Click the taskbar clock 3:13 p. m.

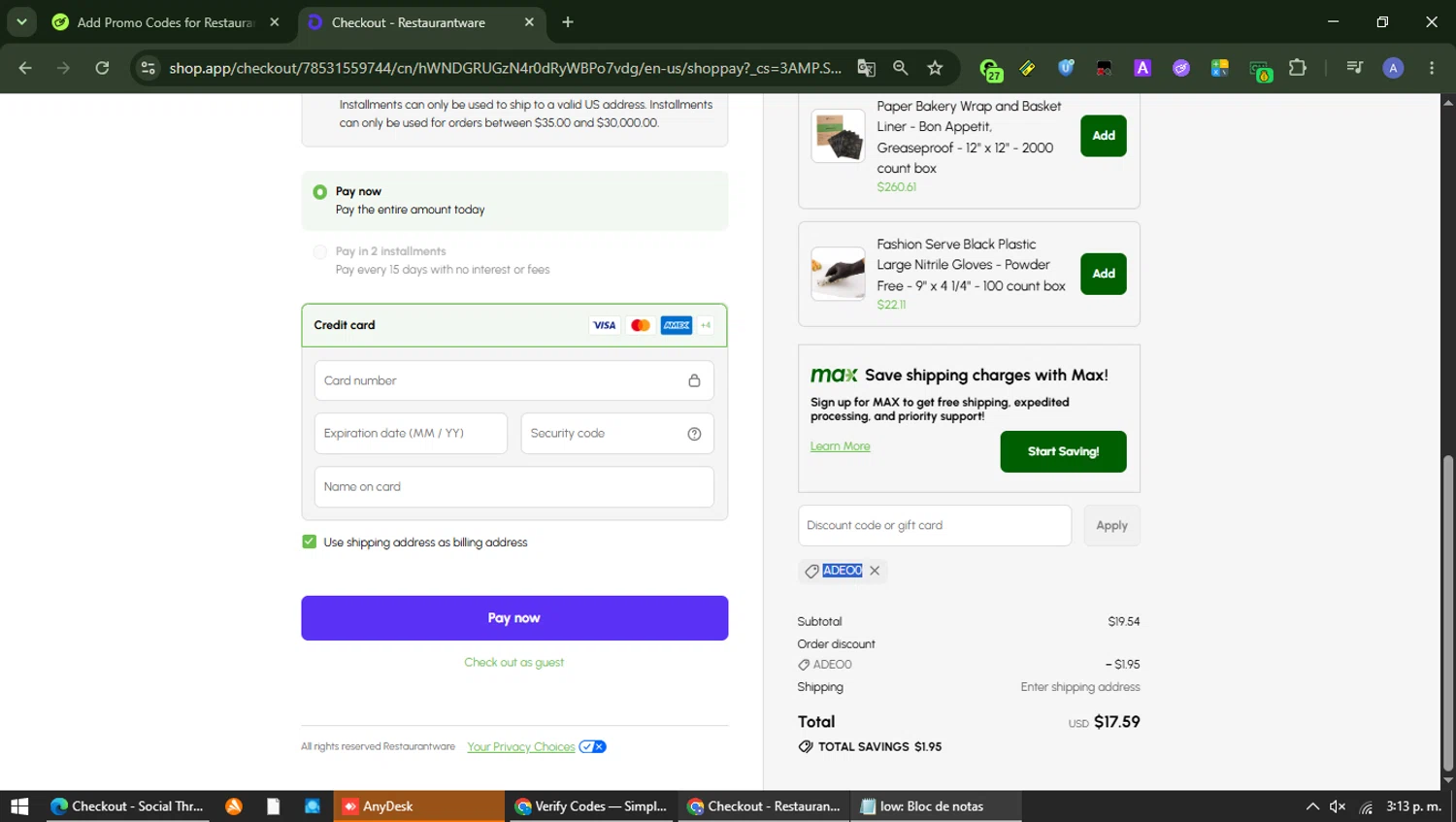1413,806
